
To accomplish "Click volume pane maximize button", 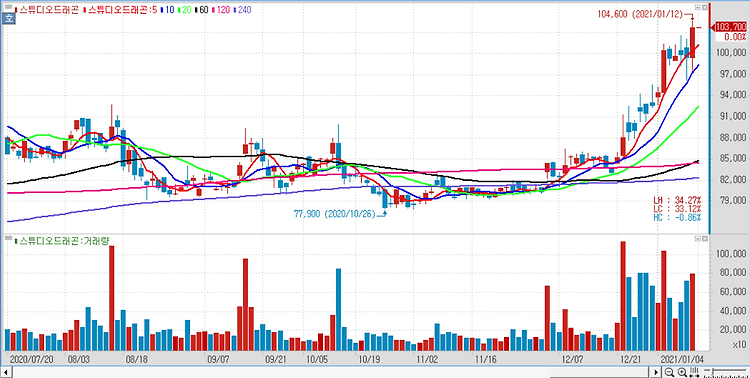I will (704, 238).
